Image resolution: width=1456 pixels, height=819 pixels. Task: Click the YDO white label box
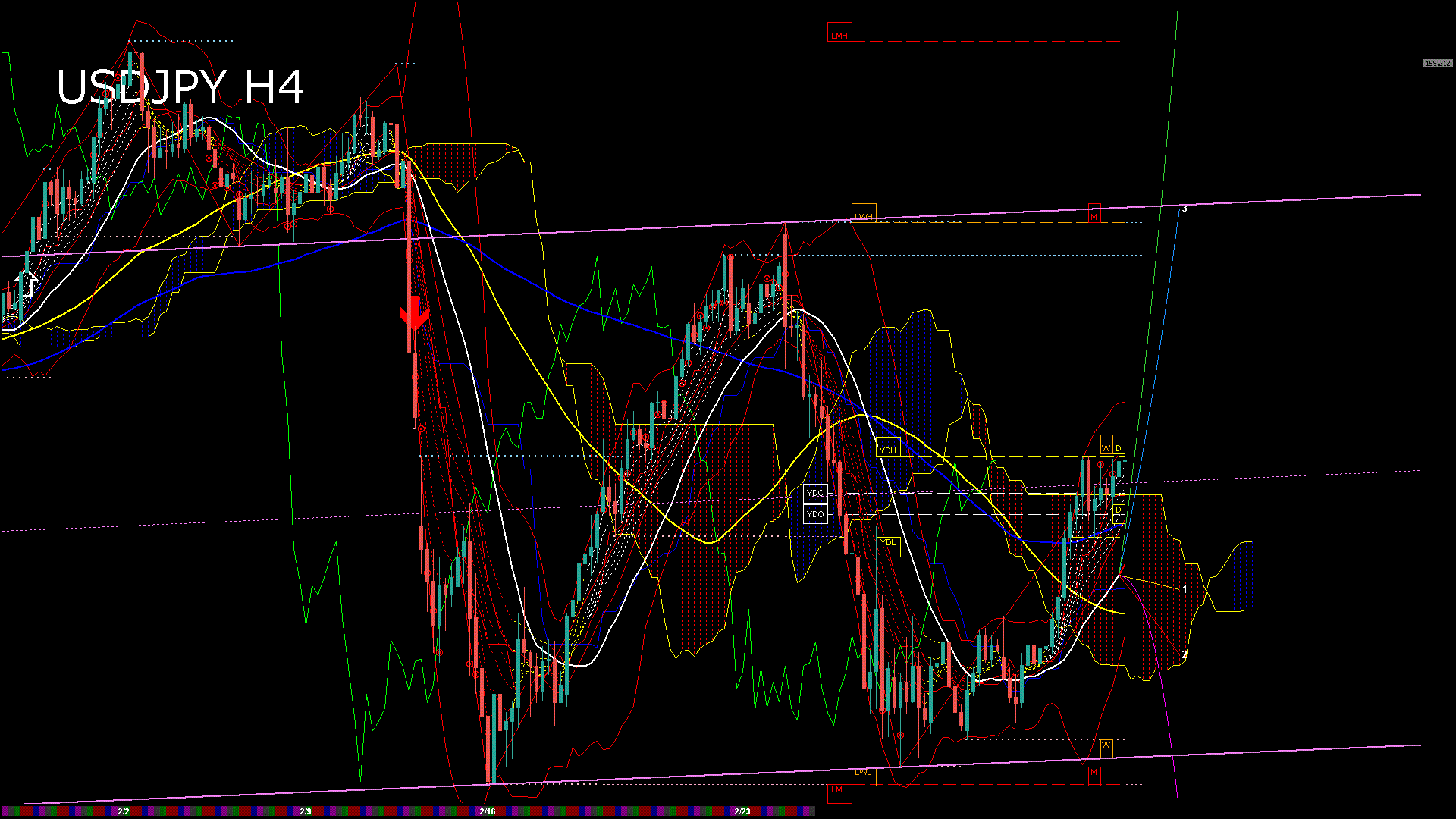815,514
